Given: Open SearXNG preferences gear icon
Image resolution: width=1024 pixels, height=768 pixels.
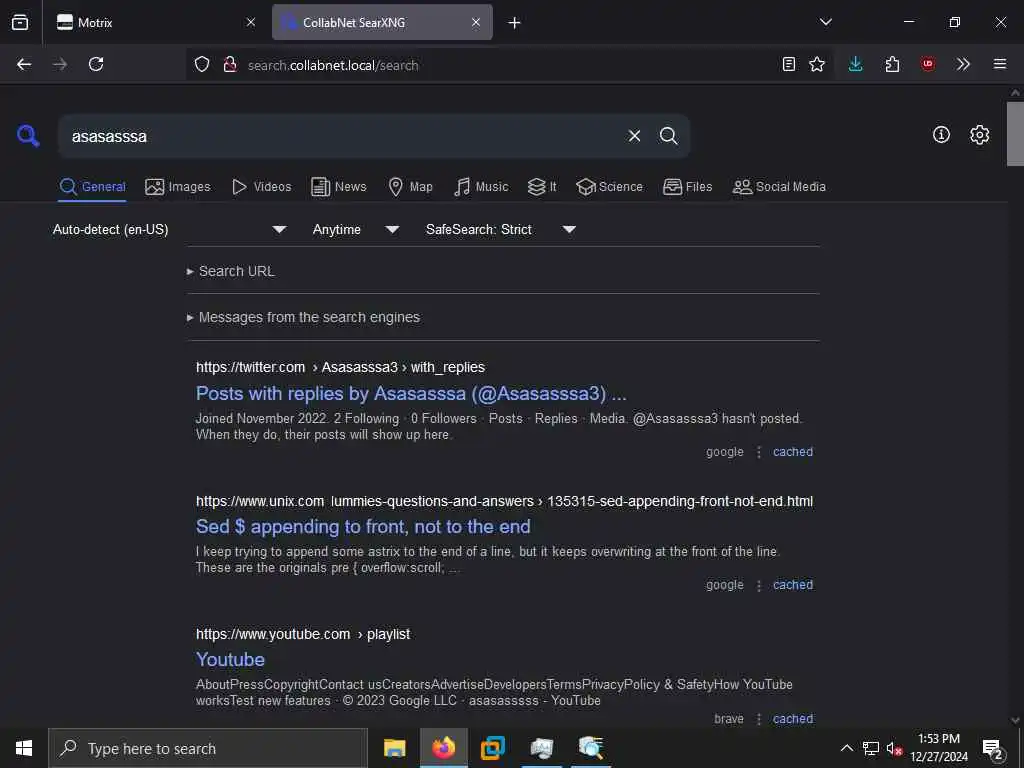Looking at the screenshot, I should pyautogui.click(x=979, y=135).
